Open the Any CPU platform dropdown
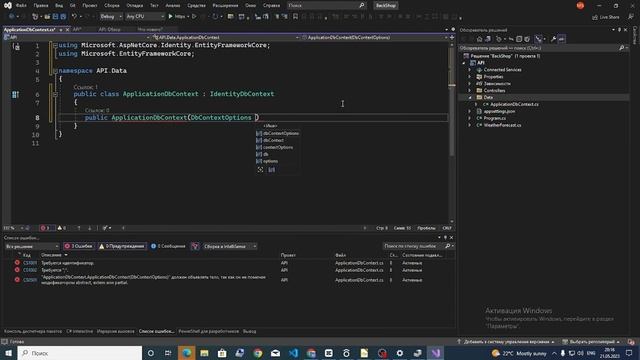Image resolution: width=640 pixels, height=360 pixels. tap(145, 16)
